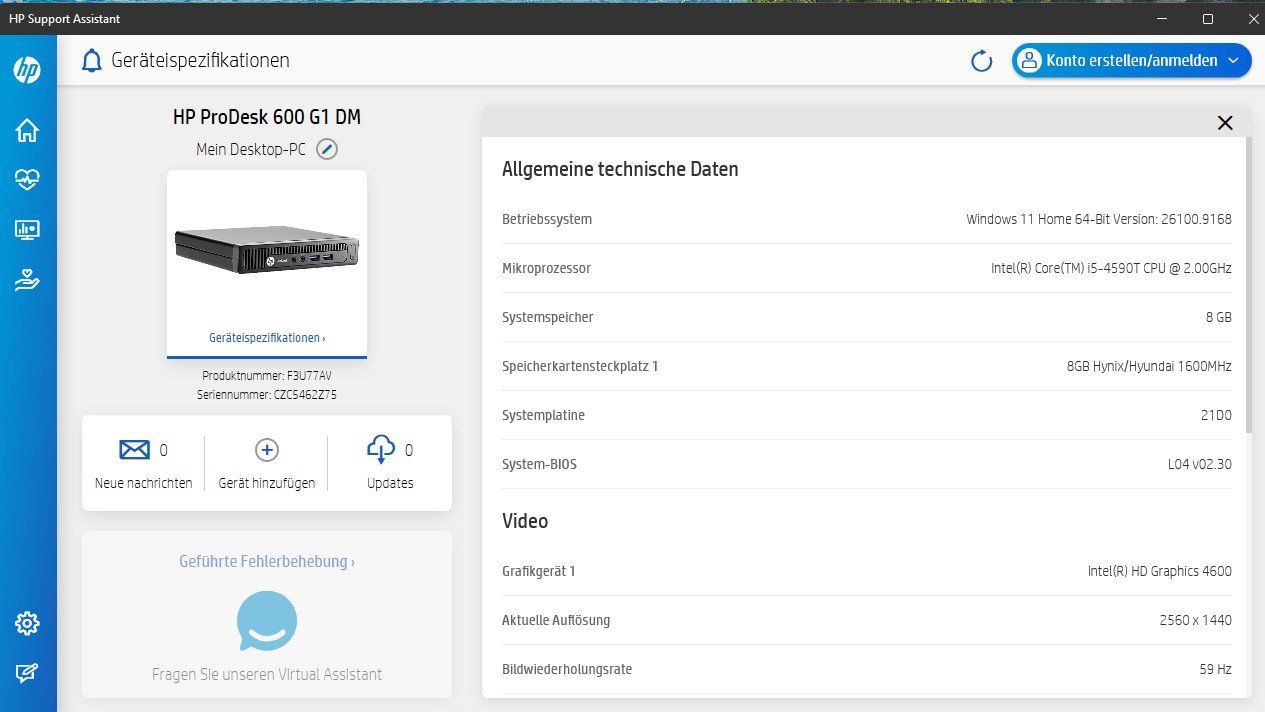The image size is (1265, 712).
Task: Select resolution value 2560 x 1440
Action: click(x=1196, y=620)
